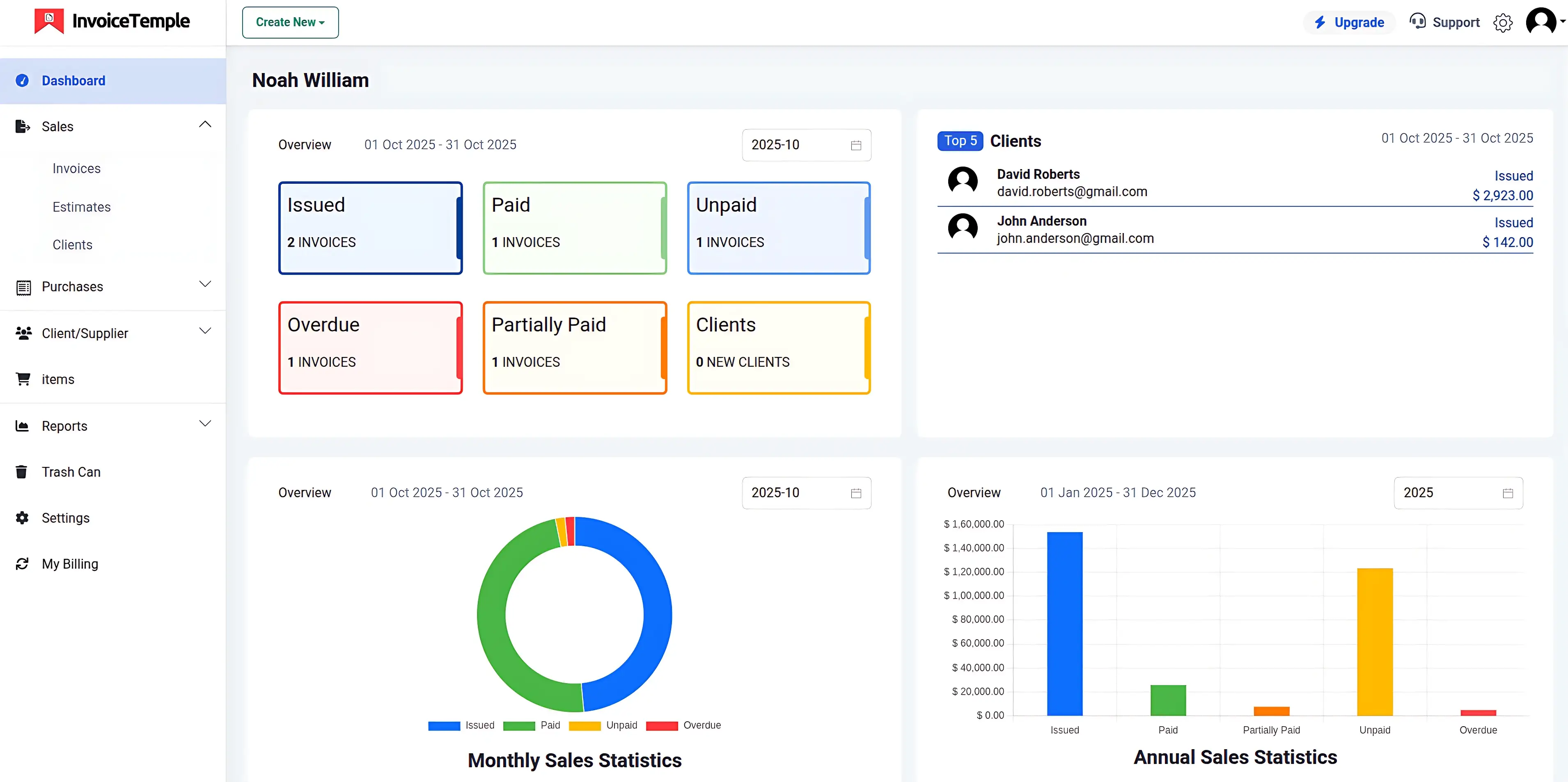The width and height of the screenshot is (1568, 782).
Task: Open the 2025-10 month picker in Overview
Action: 807,145
